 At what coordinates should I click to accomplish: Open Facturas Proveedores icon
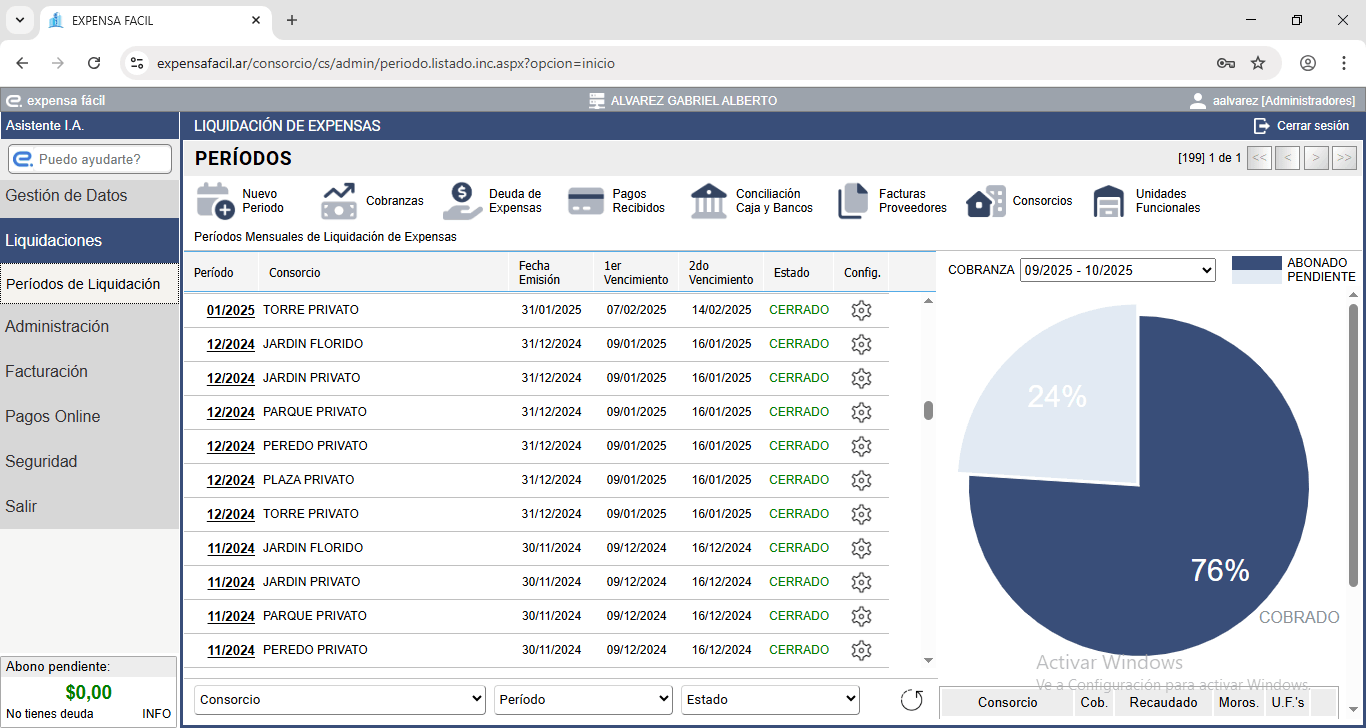pos(853,201)
